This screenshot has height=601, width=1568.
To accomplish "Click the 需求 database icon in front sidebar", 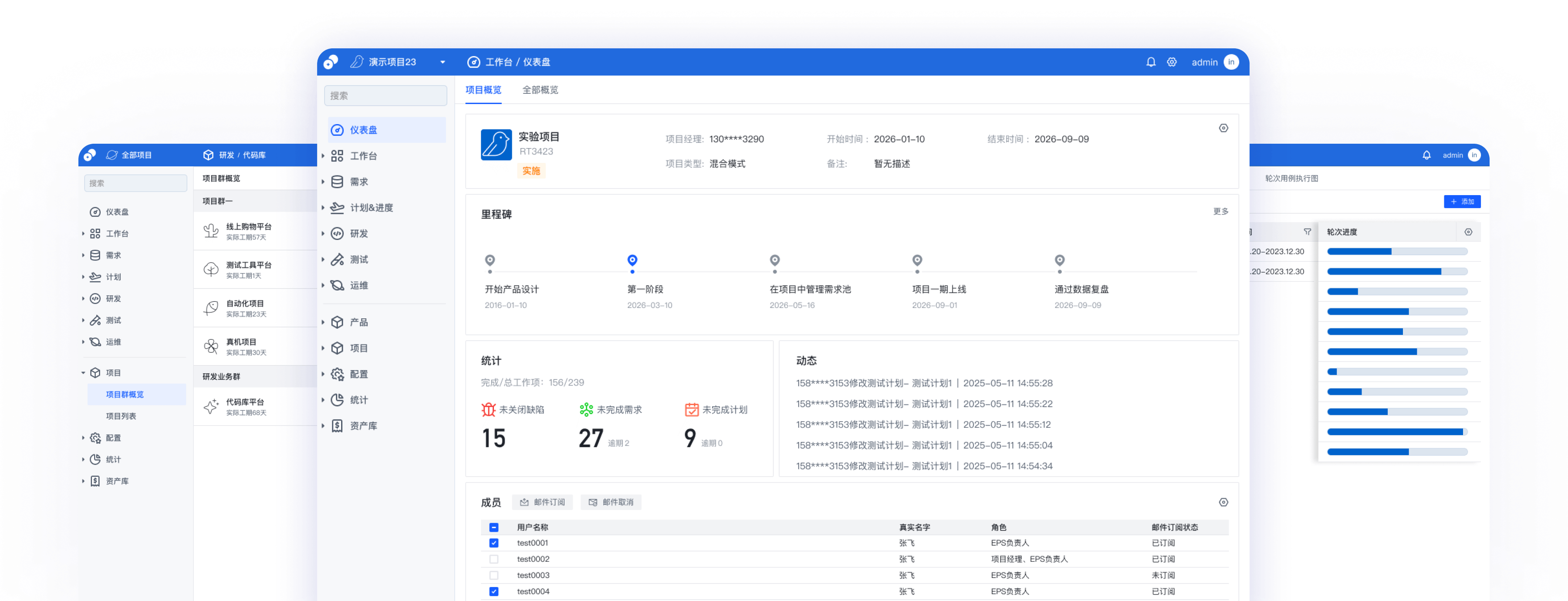I will 337,182.
